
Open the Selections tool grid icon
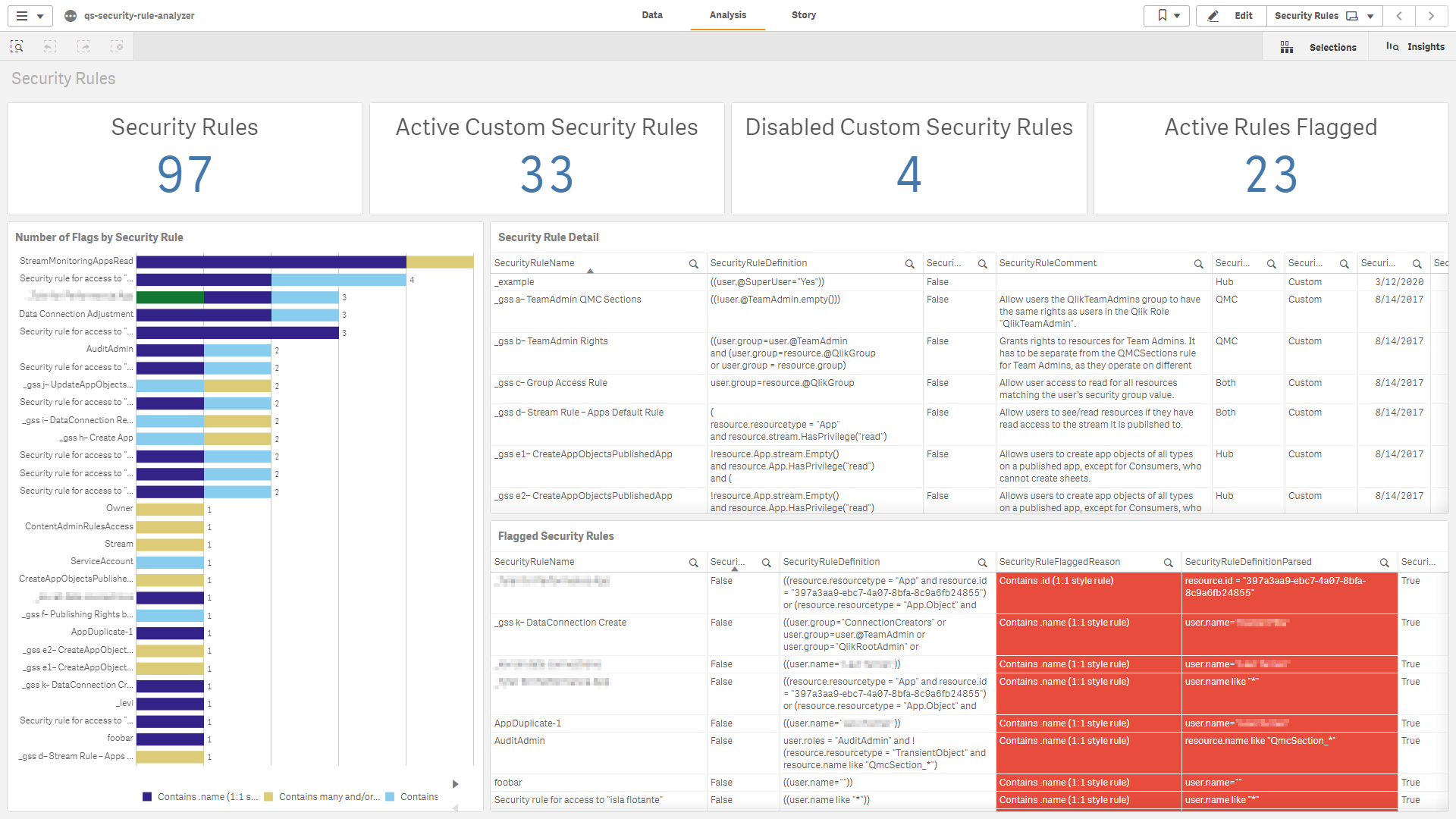1287,47
